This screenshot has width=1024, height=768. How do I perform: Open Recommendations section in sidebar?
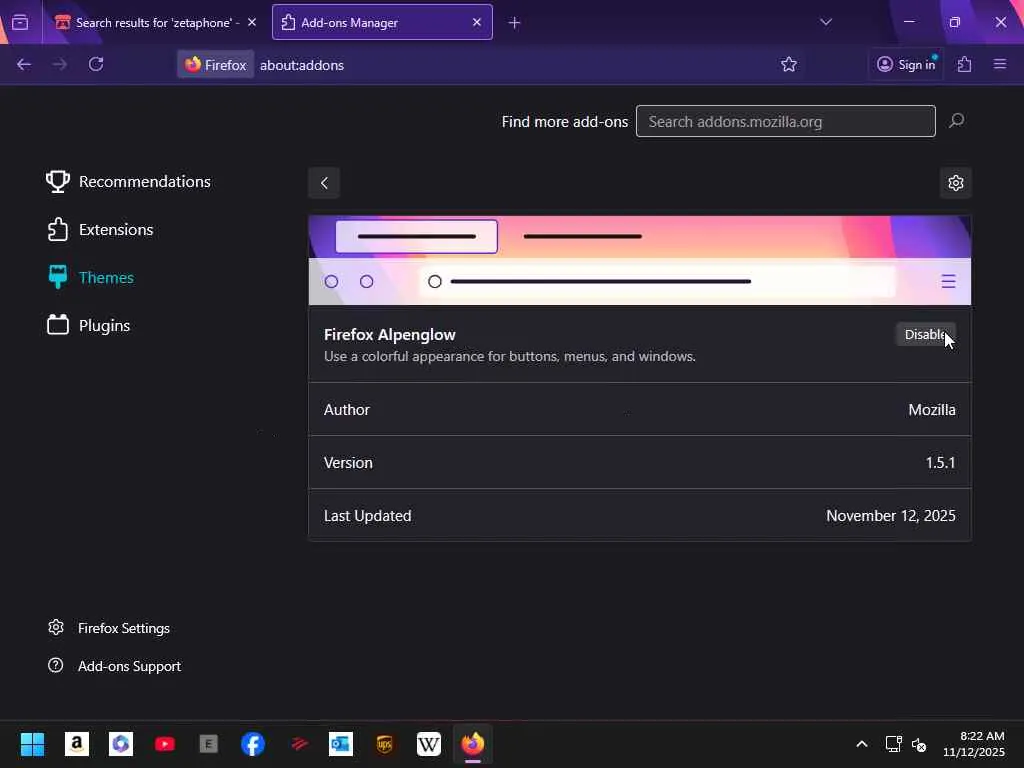tap(129, 182)
